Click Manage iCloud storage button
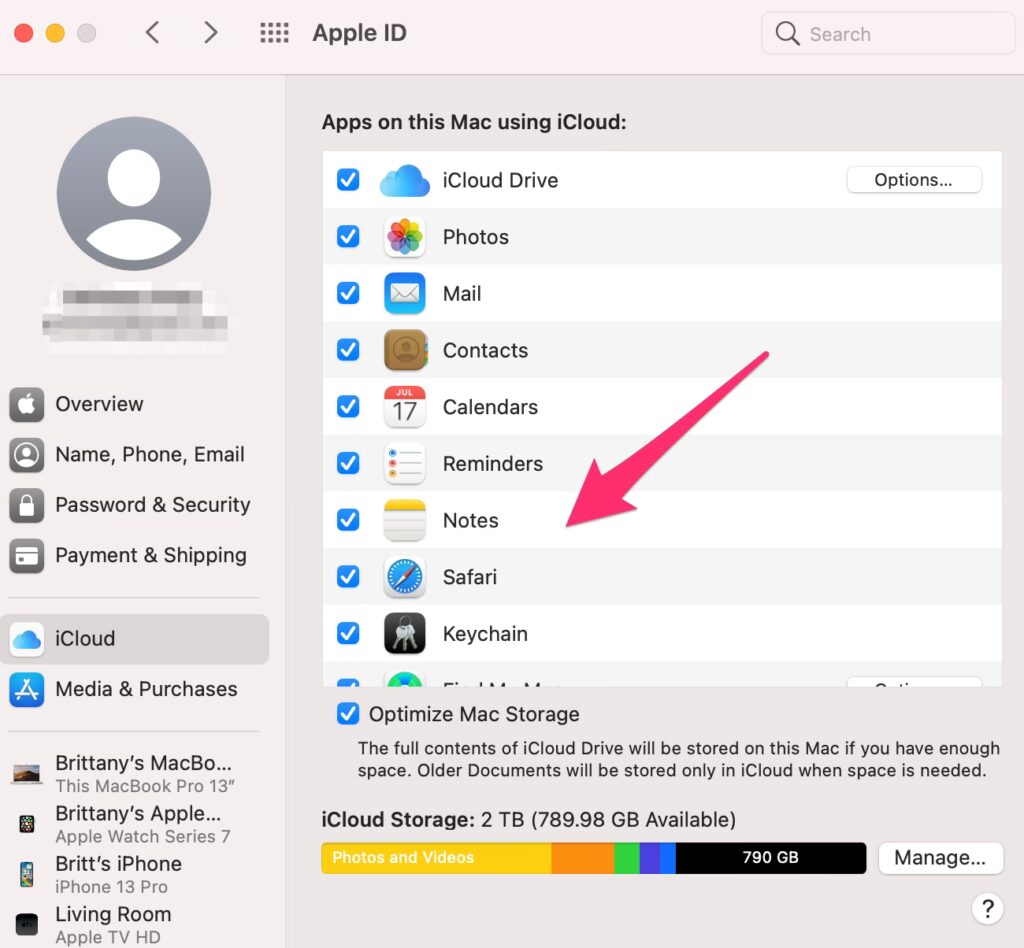This screenshot has height=948, width=1024. [939, 858]
